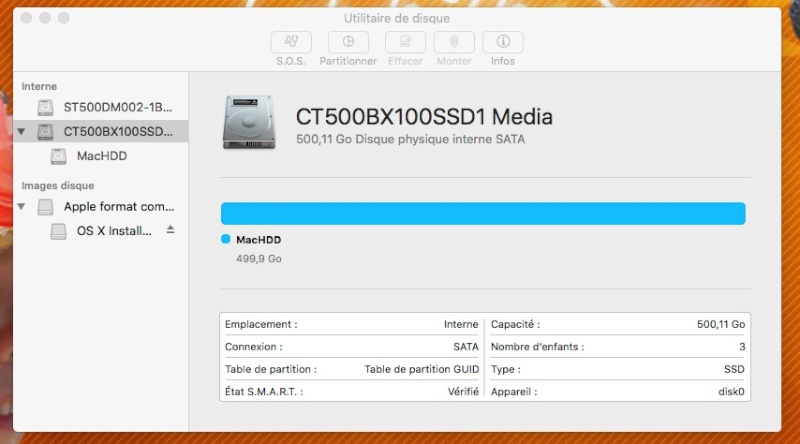
Task: Click the CT500BX100SSD1 Media title
Action: point(424,117)
